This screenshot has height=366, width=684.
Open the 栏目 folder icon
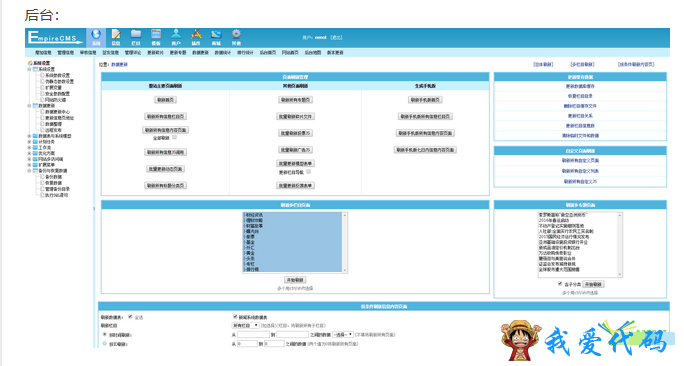tap(136, 37)
